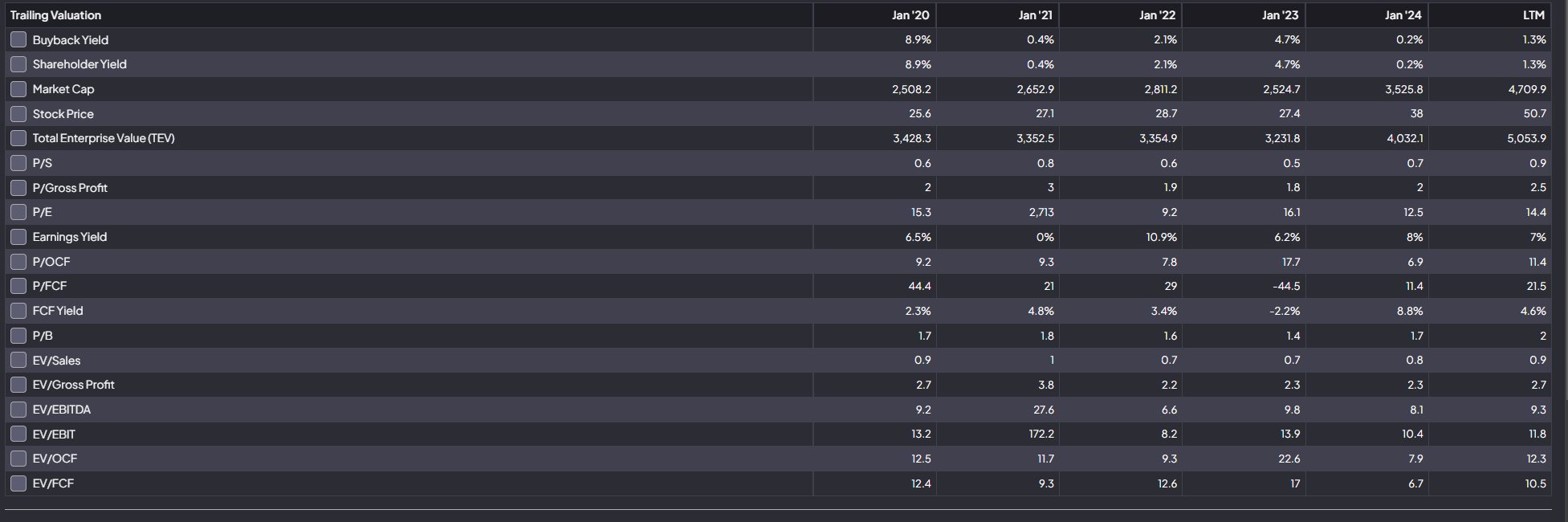
Task: Click the EV/EBITDA row label
Action: (62, 410)
